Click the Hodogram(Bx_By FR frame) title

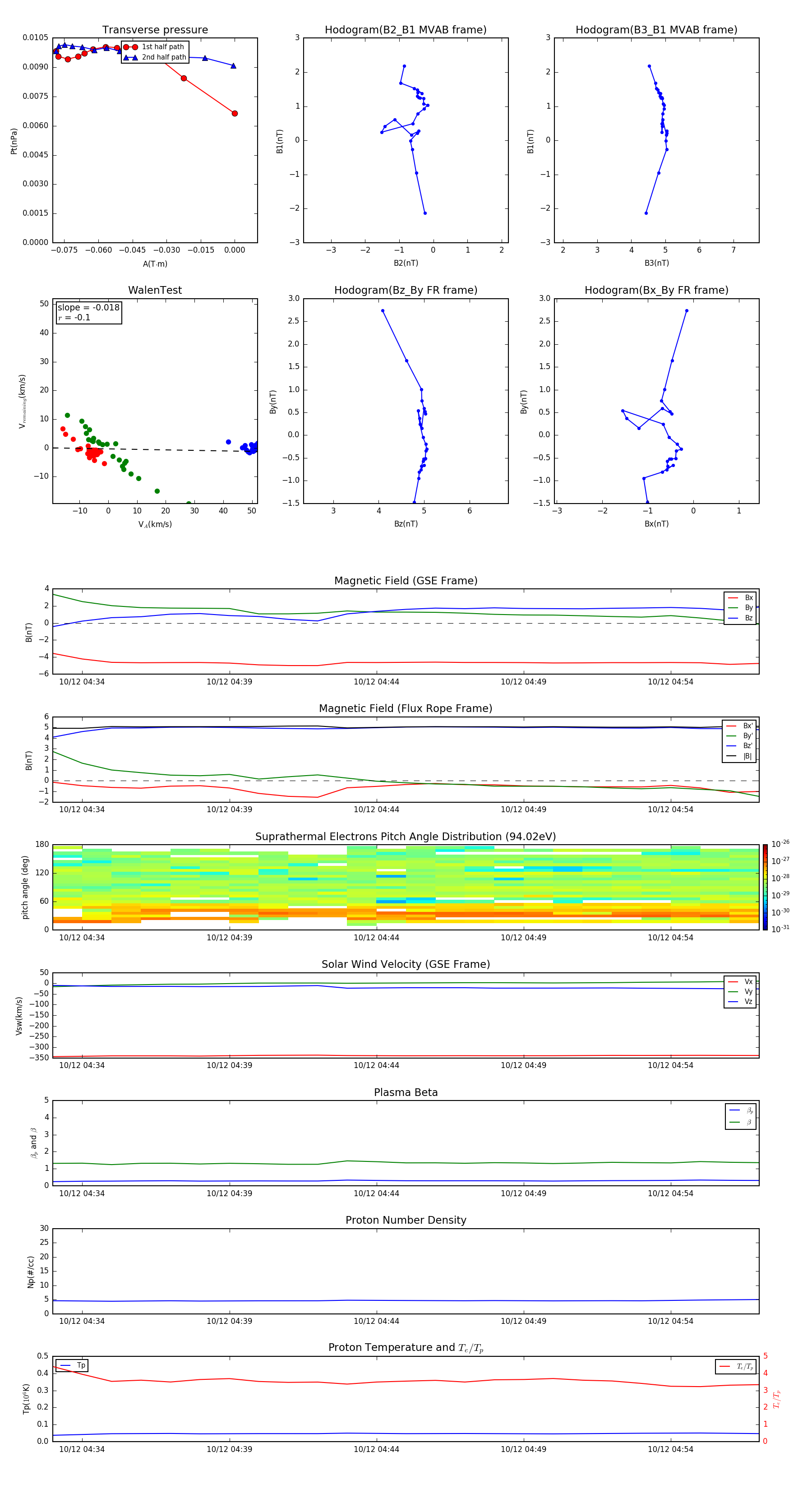point(656,290)
